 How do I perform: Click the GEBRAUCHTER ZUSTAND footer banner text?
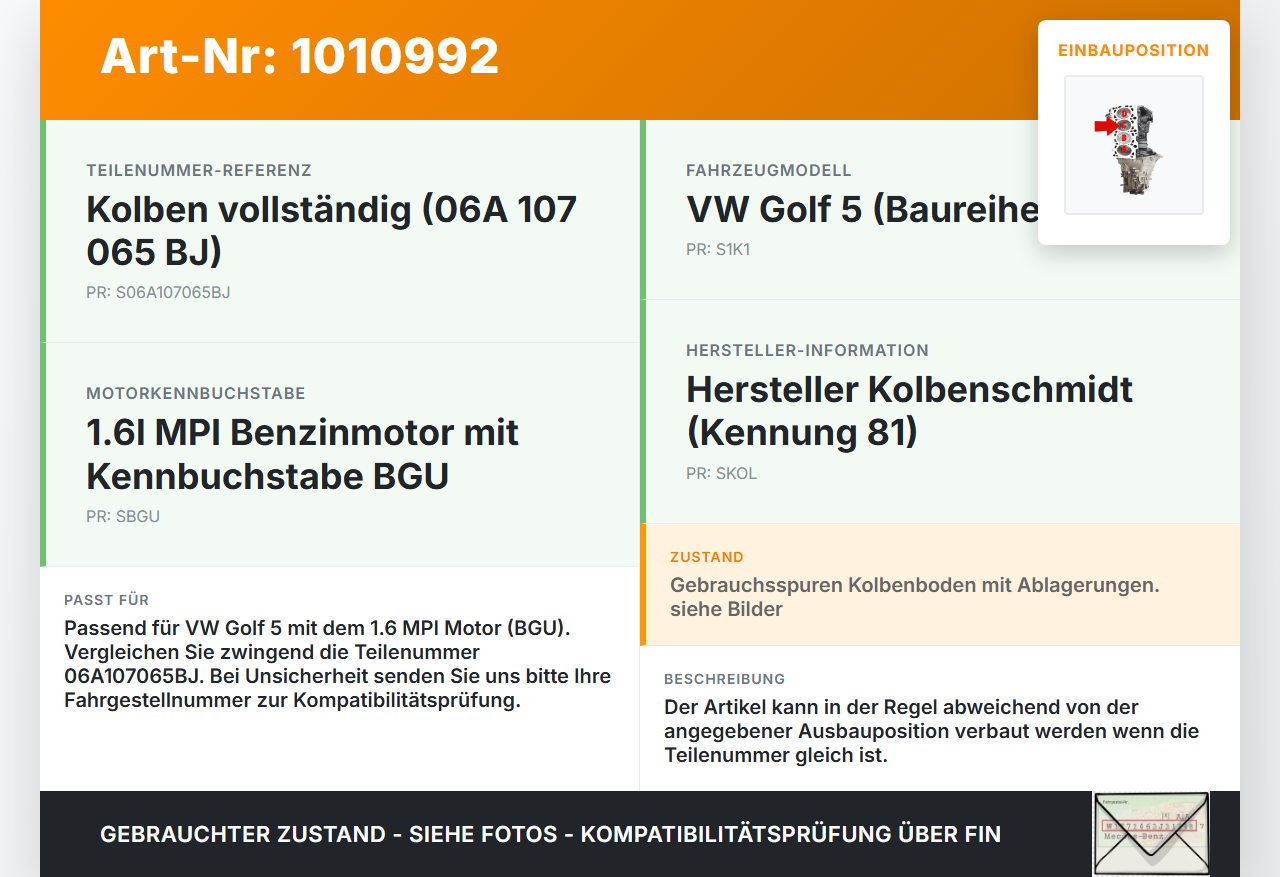click(x=550, y=834)
